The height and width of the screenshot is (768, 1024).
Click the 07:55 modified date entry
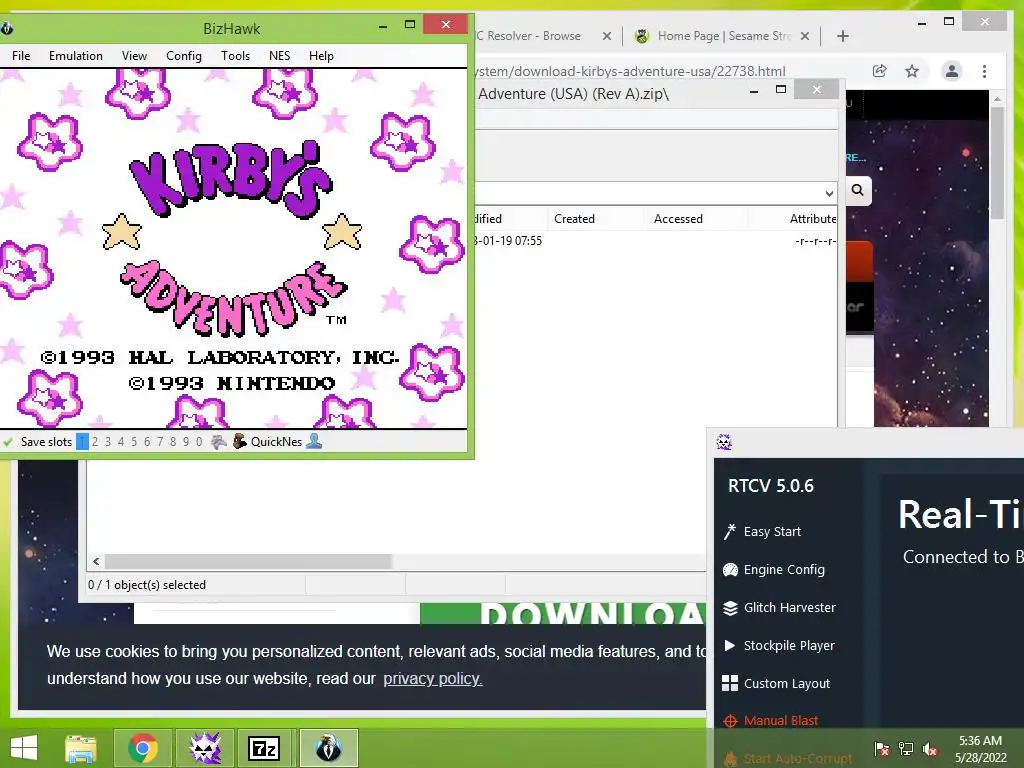click(x=509, y=240)
